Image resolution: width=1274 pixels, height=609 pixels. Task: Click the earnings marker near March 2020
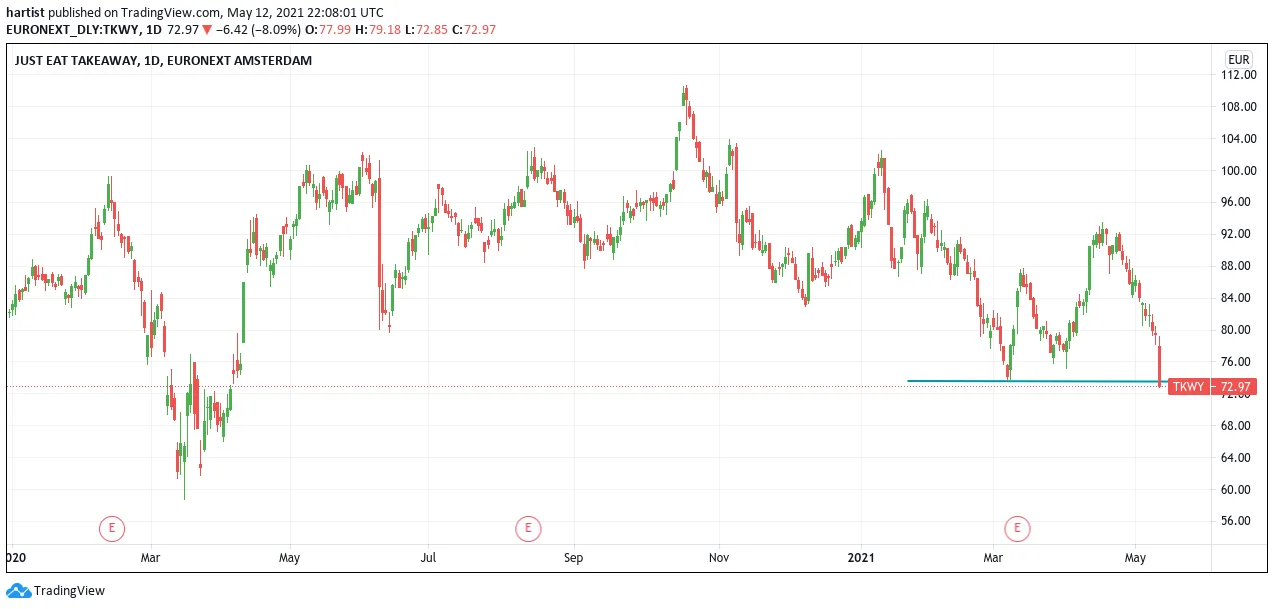click(112, 527)
